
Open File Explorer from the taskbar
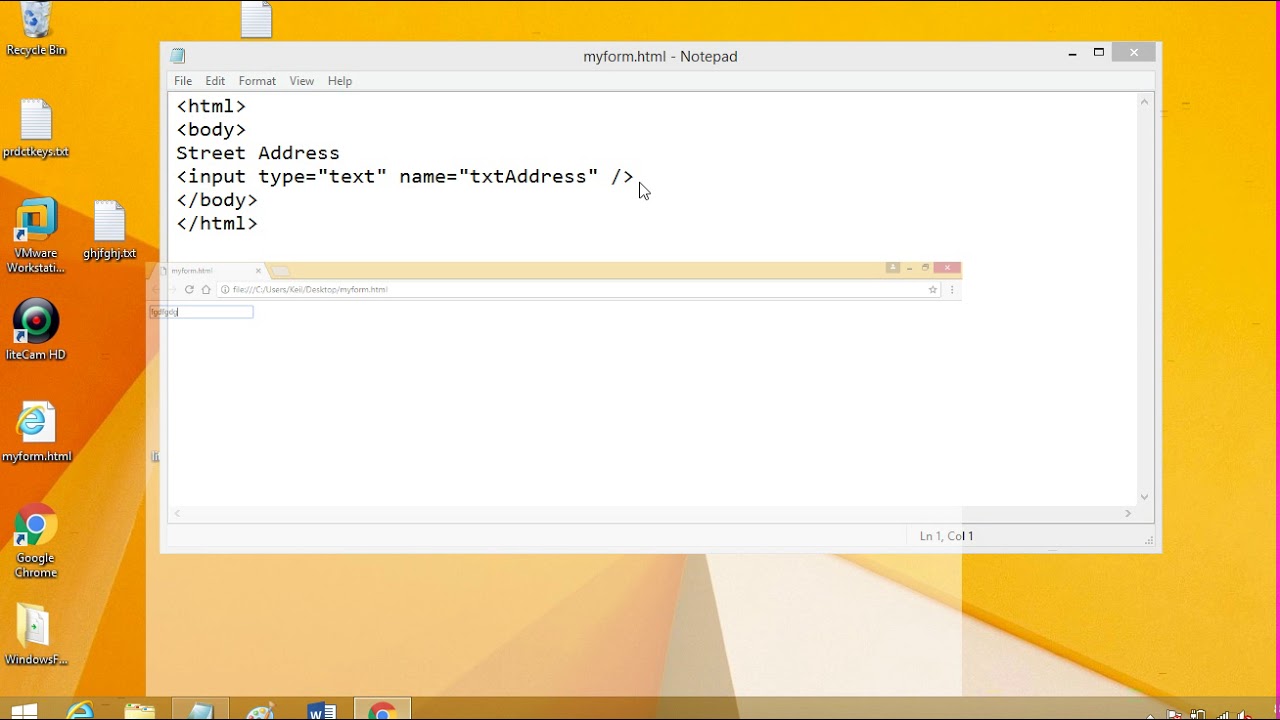tap(140, 711)
